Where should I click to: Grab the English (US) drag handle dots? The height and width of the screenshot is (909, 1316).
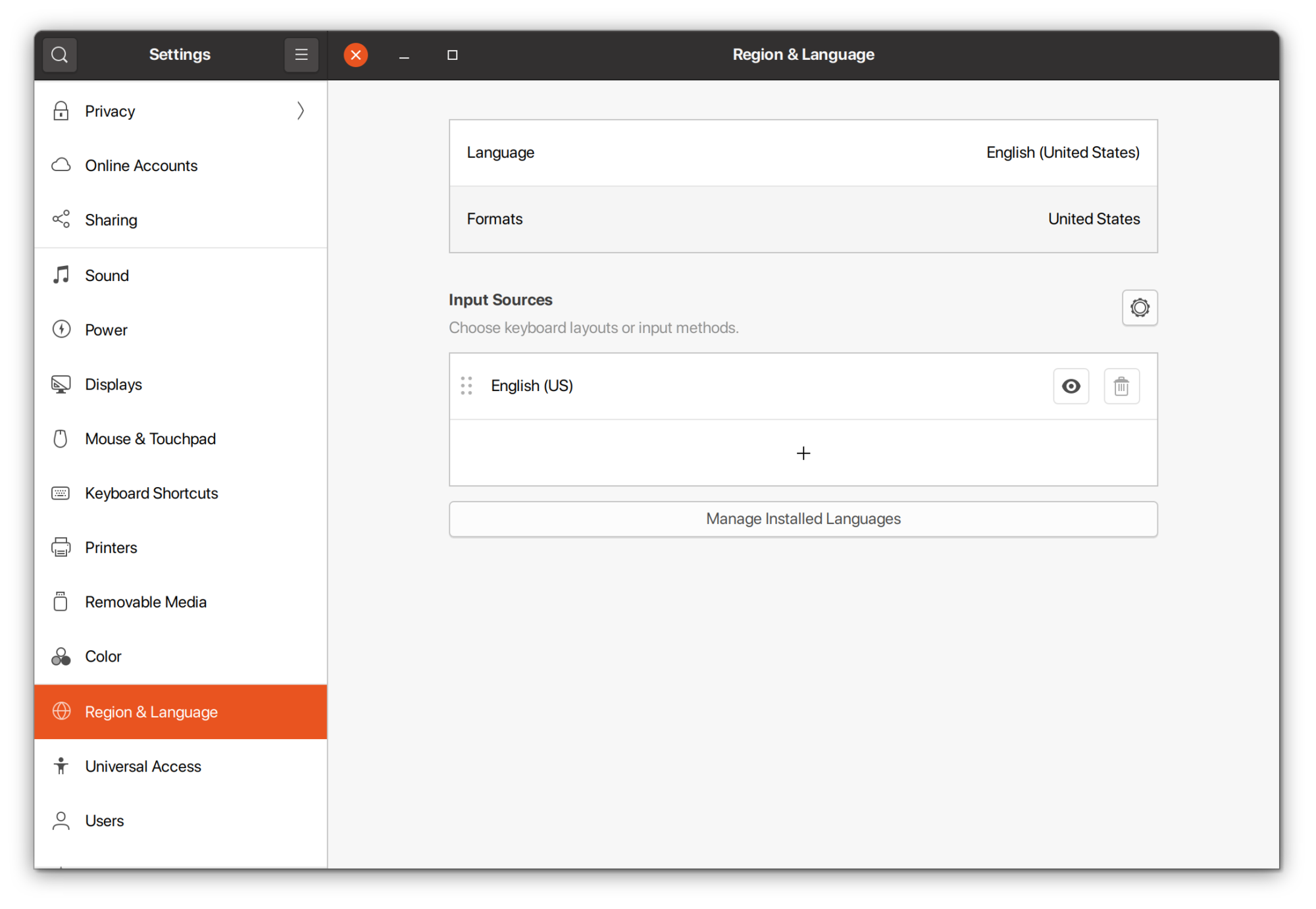coord(467,386)
